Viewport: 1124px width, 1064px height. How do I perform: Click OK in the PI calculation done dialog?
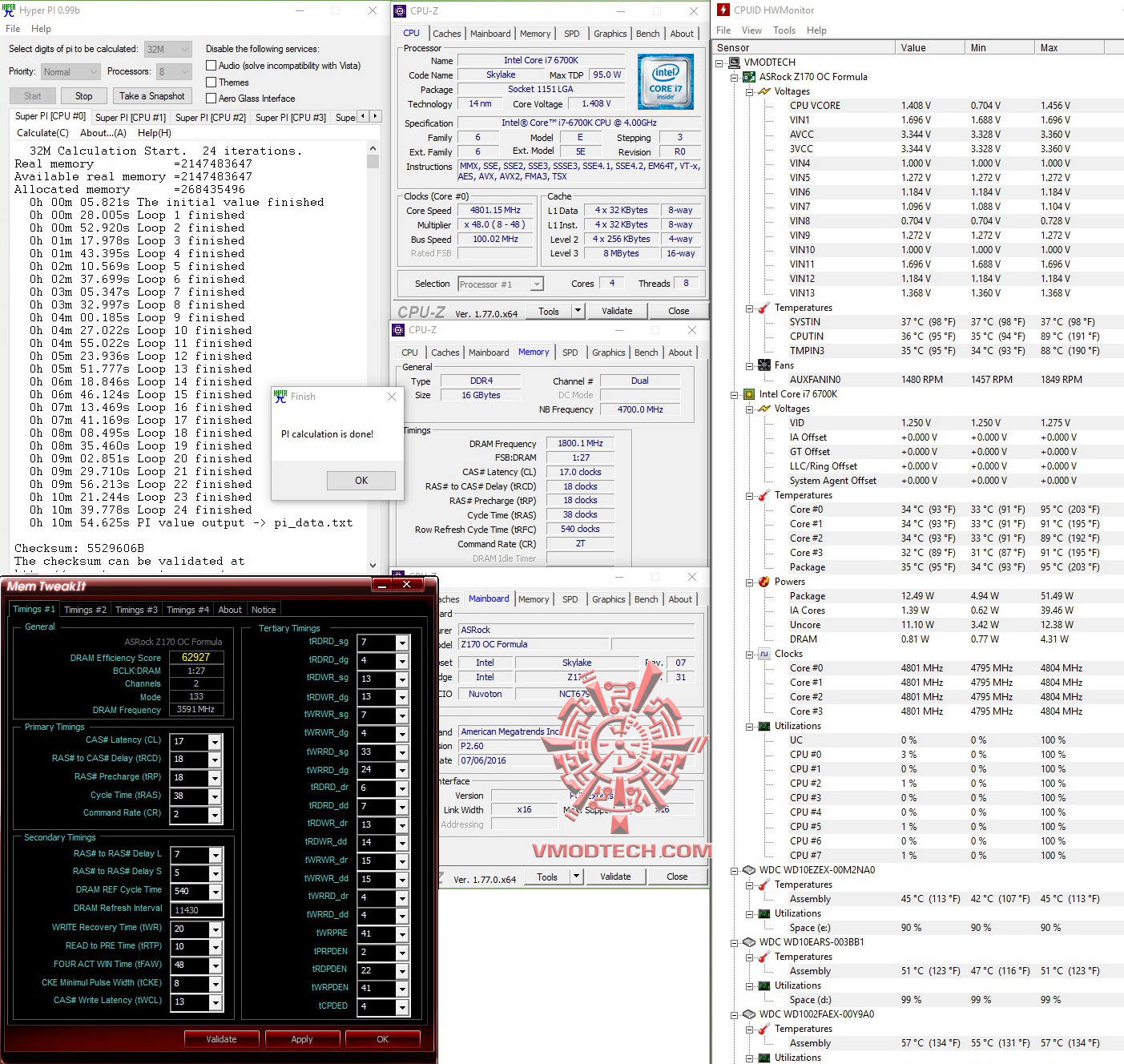tap(361, 480)
